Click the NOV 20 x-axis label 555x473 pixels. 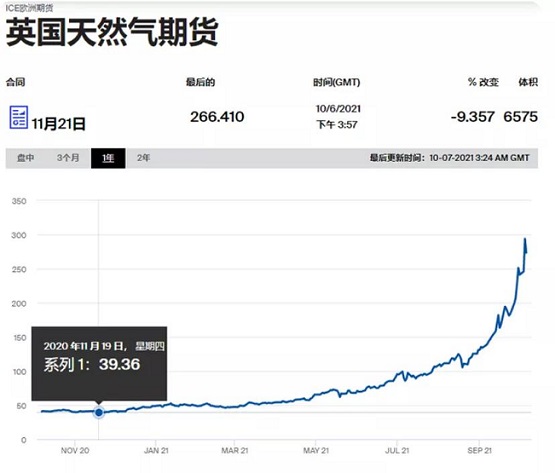click(75, 450)
